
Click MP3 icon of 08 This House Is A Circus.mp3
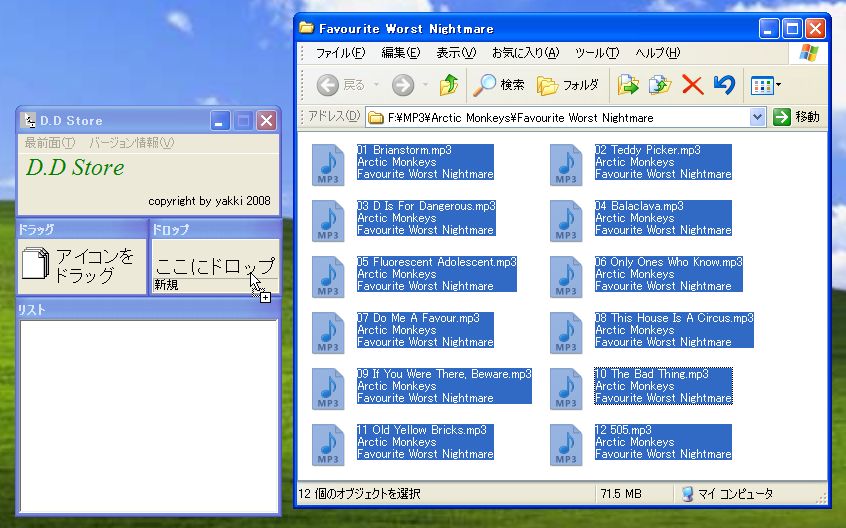click(x=566, y=333)
